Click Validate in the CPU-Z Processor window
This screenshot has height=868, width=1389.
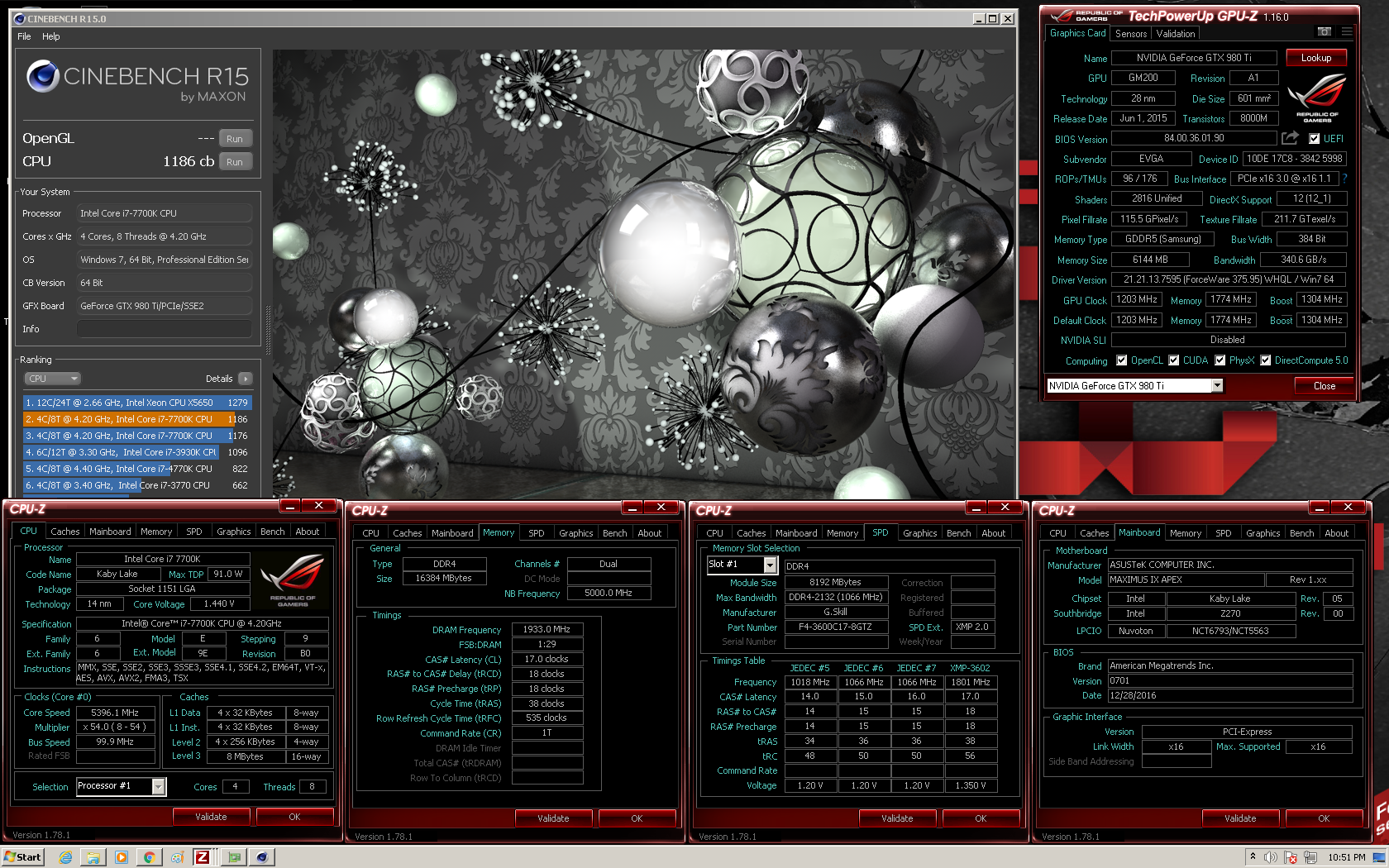click(x=211, y=817)
